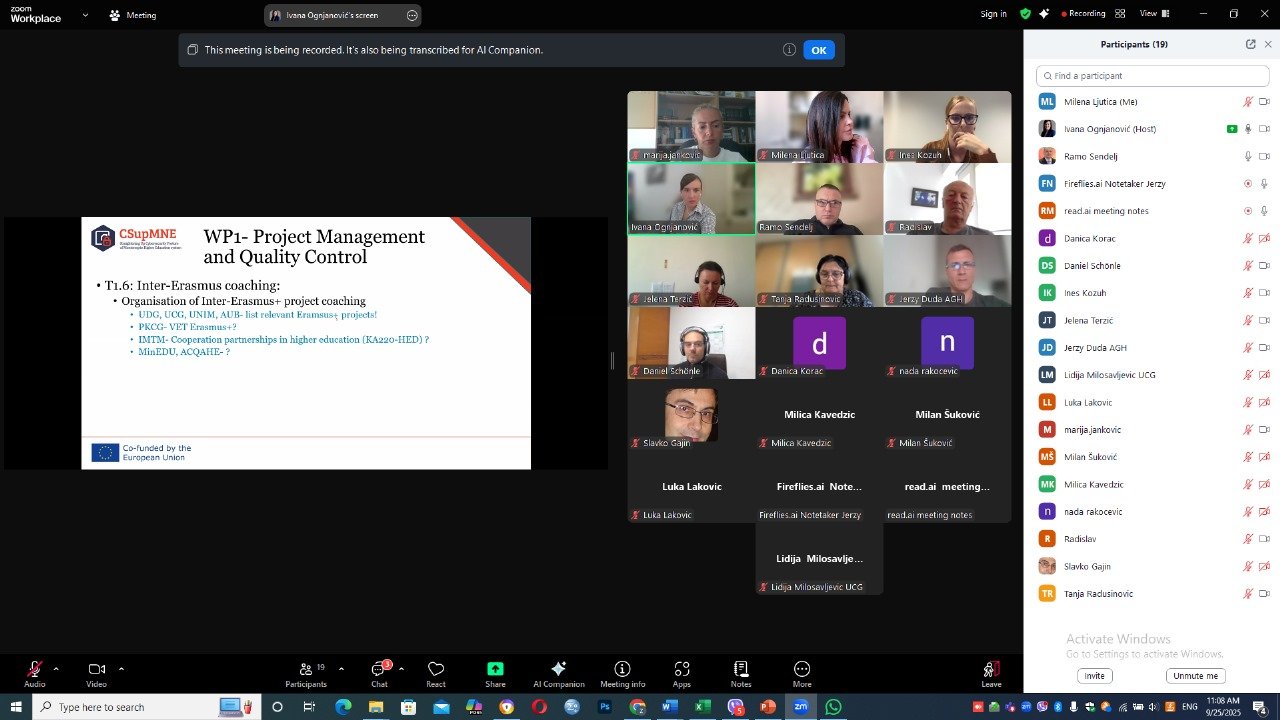Open Excel from the taskbar
The image size is (1280, 720).
click(703, 707)
